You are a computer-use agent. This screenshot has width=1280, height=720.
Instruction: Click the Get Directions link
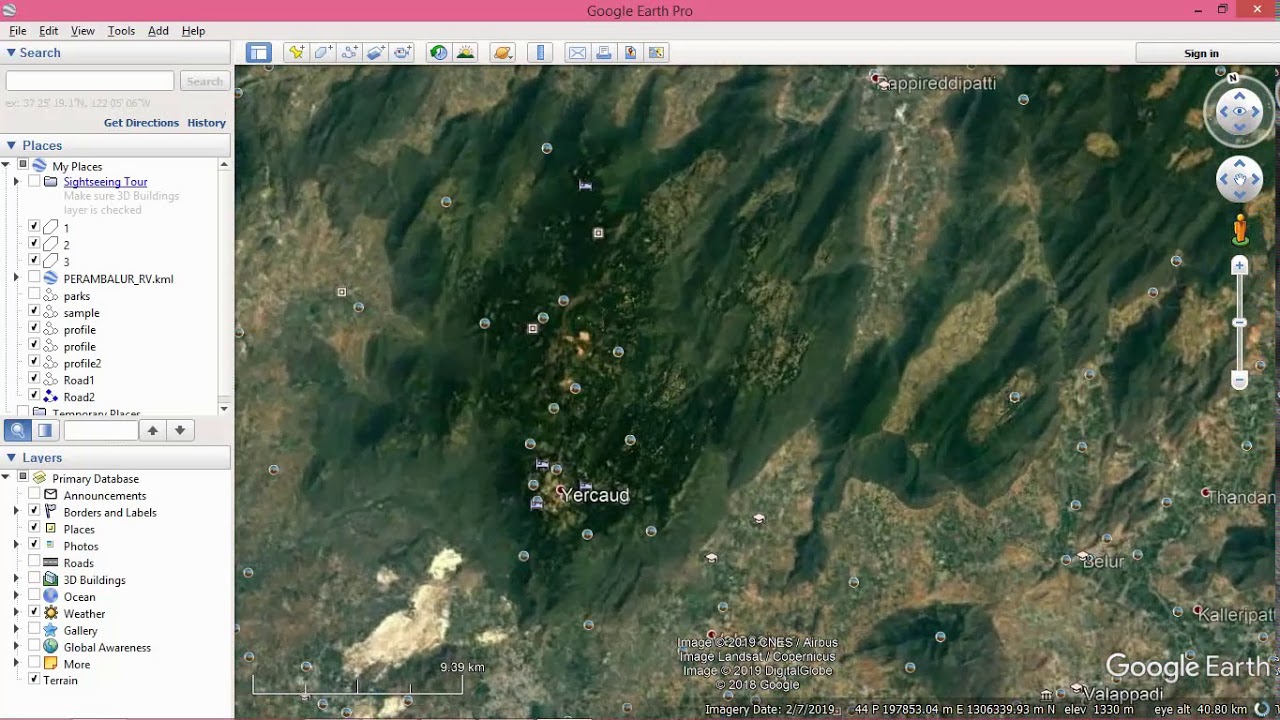click(x=141, y=123)
